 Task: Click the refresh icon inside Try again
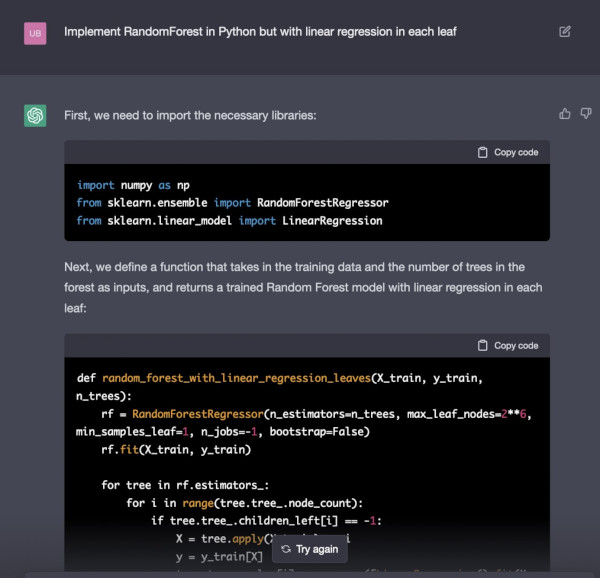coord(286,549)
